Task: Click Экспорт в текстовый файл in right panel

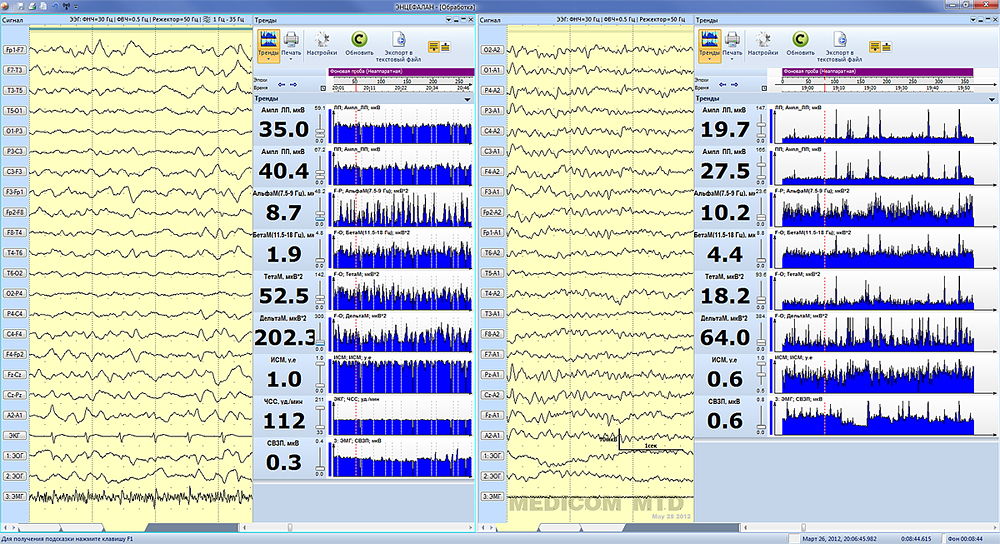Action: [839, 46]
